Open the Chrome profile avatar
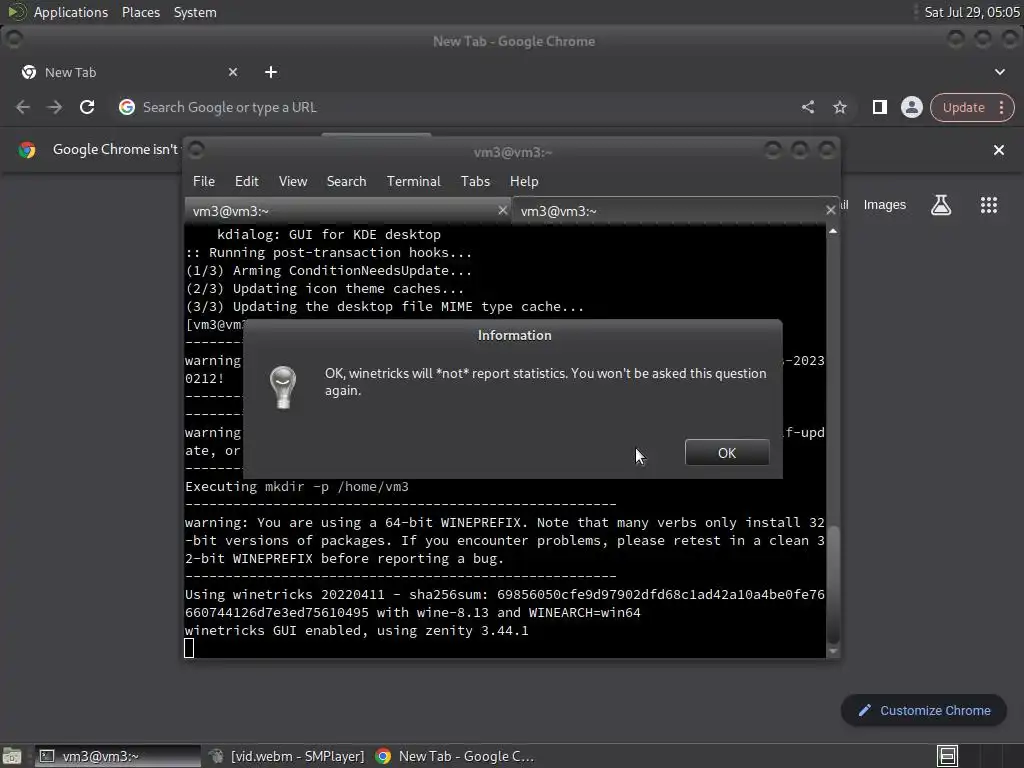Screen dimensions: 1024x768 pos(912,107)
